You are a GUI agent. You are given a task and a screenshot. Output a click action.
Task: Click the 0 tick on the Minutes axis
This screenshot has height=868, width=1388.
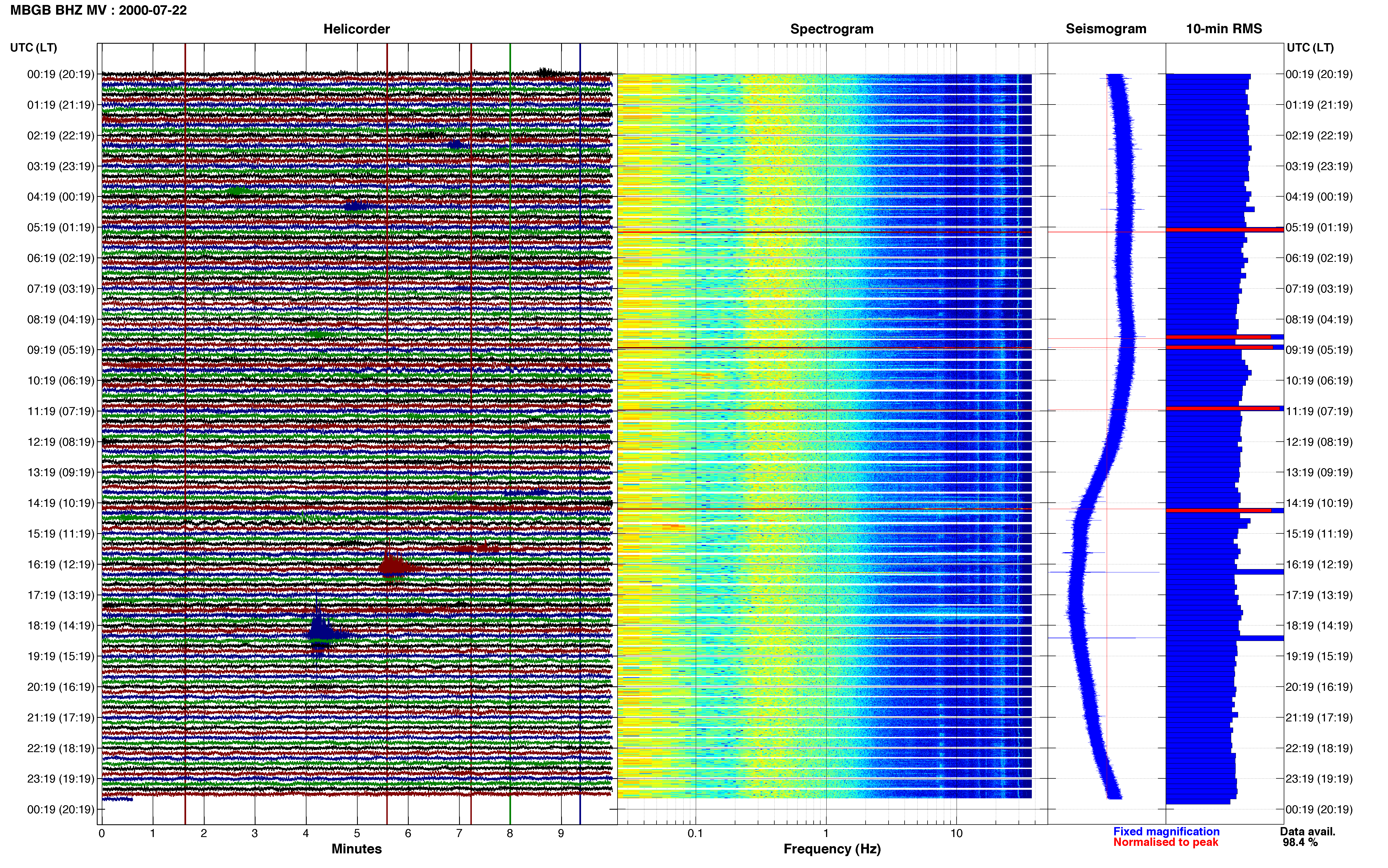101,833
